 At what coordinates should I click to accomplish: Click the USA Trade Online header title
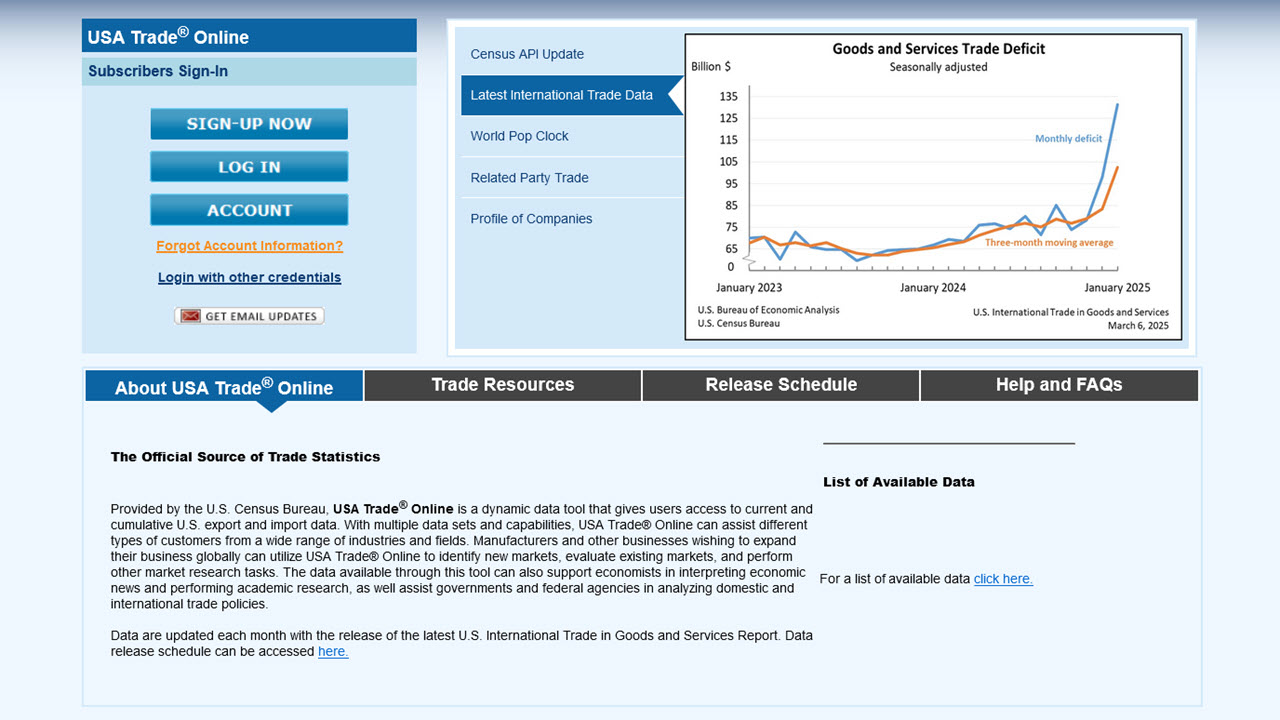tap(168, 37)
